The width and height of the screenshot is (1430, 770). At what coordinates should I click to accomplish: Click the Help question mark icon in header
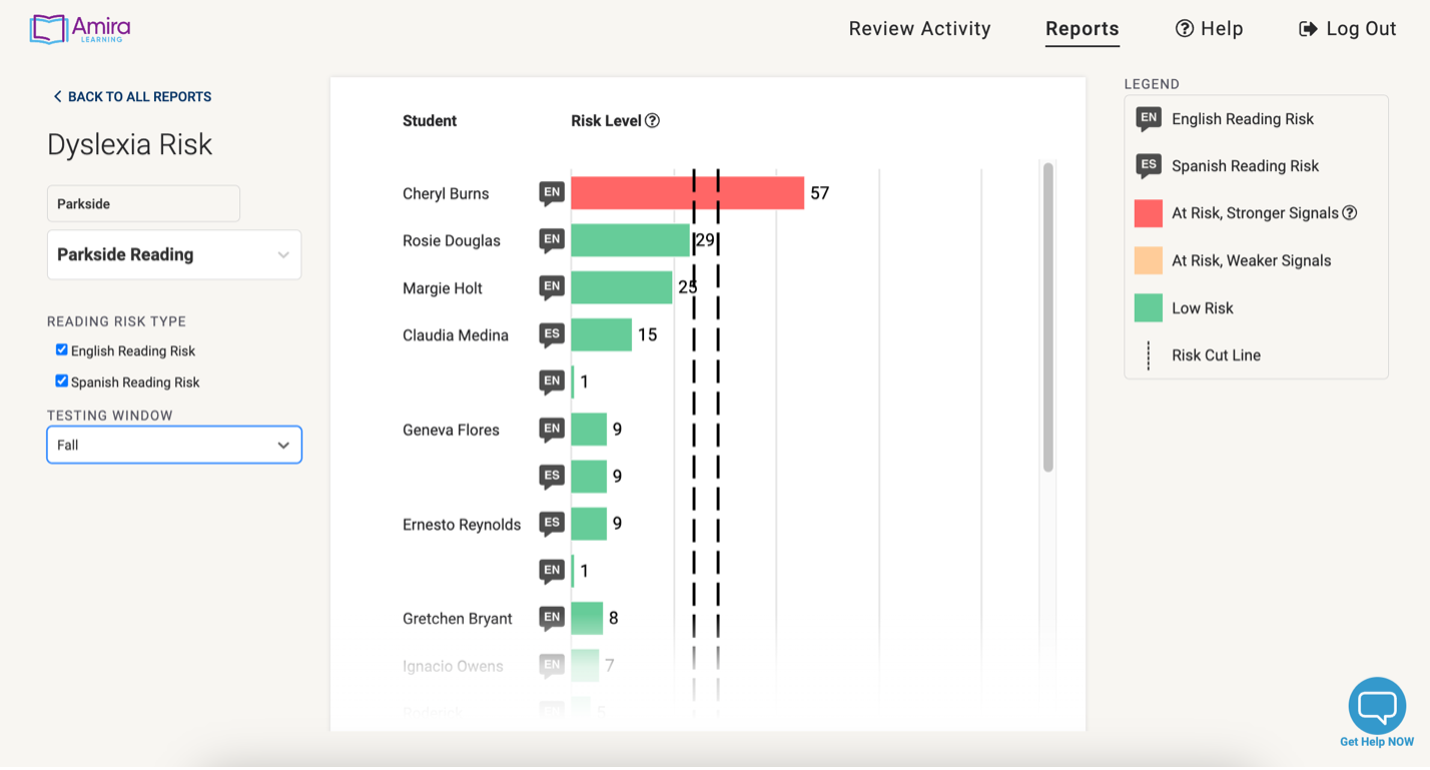click(1184, 29)
